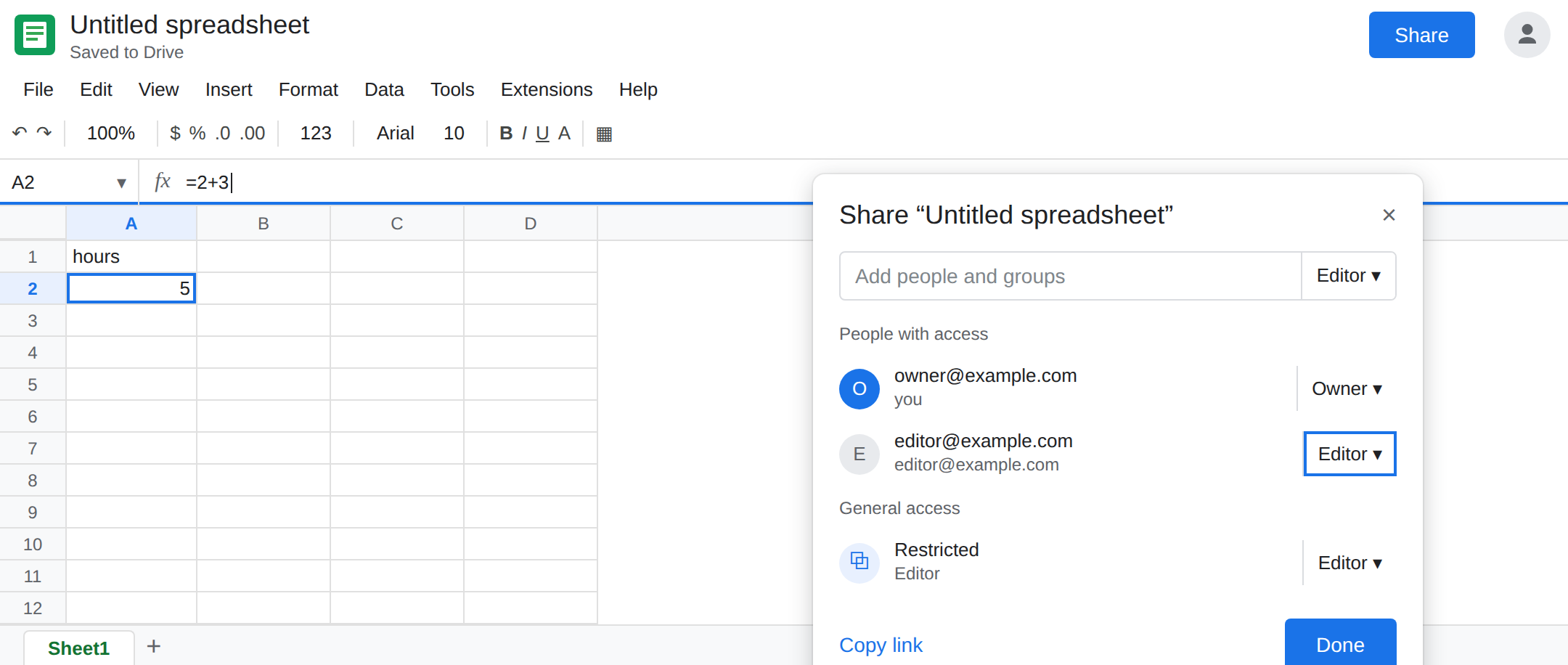Open the Extensions menu
The height and width of the screenshot is (665, 1568).
pyautogui.click(x=547, y=89)
